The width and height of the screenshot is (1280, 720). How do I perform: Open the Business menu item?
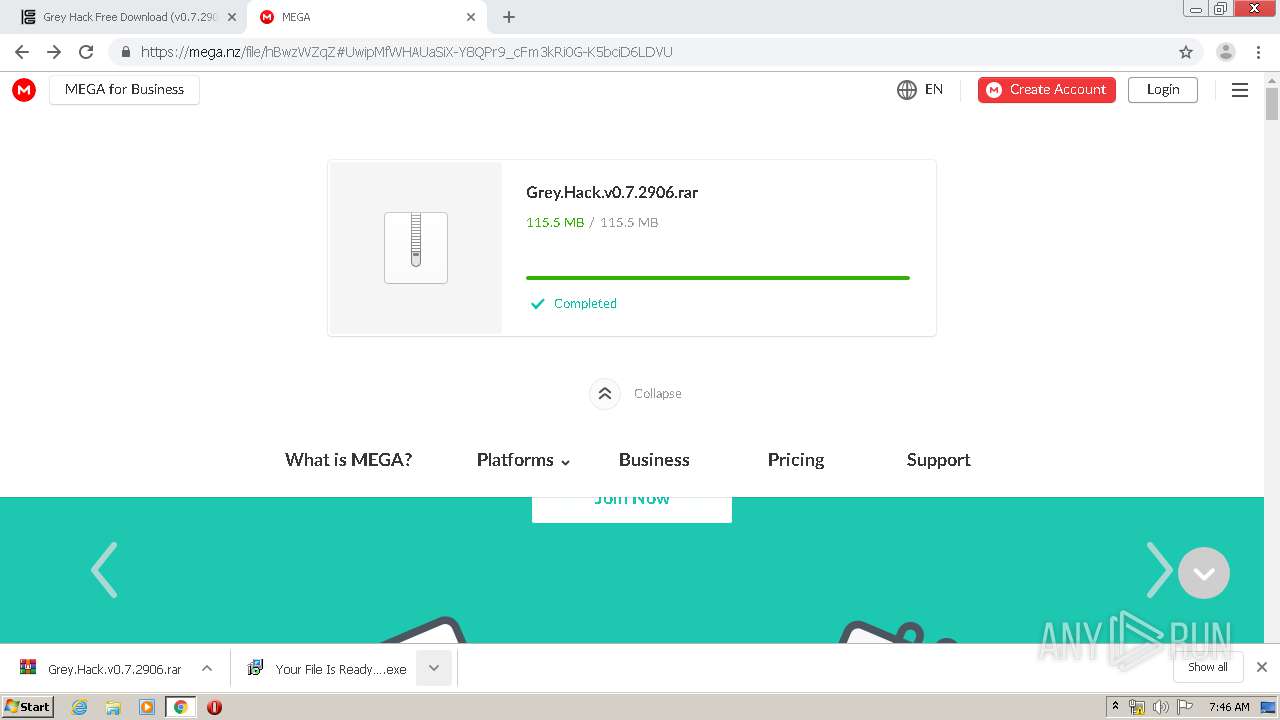(x=654, y=460)
